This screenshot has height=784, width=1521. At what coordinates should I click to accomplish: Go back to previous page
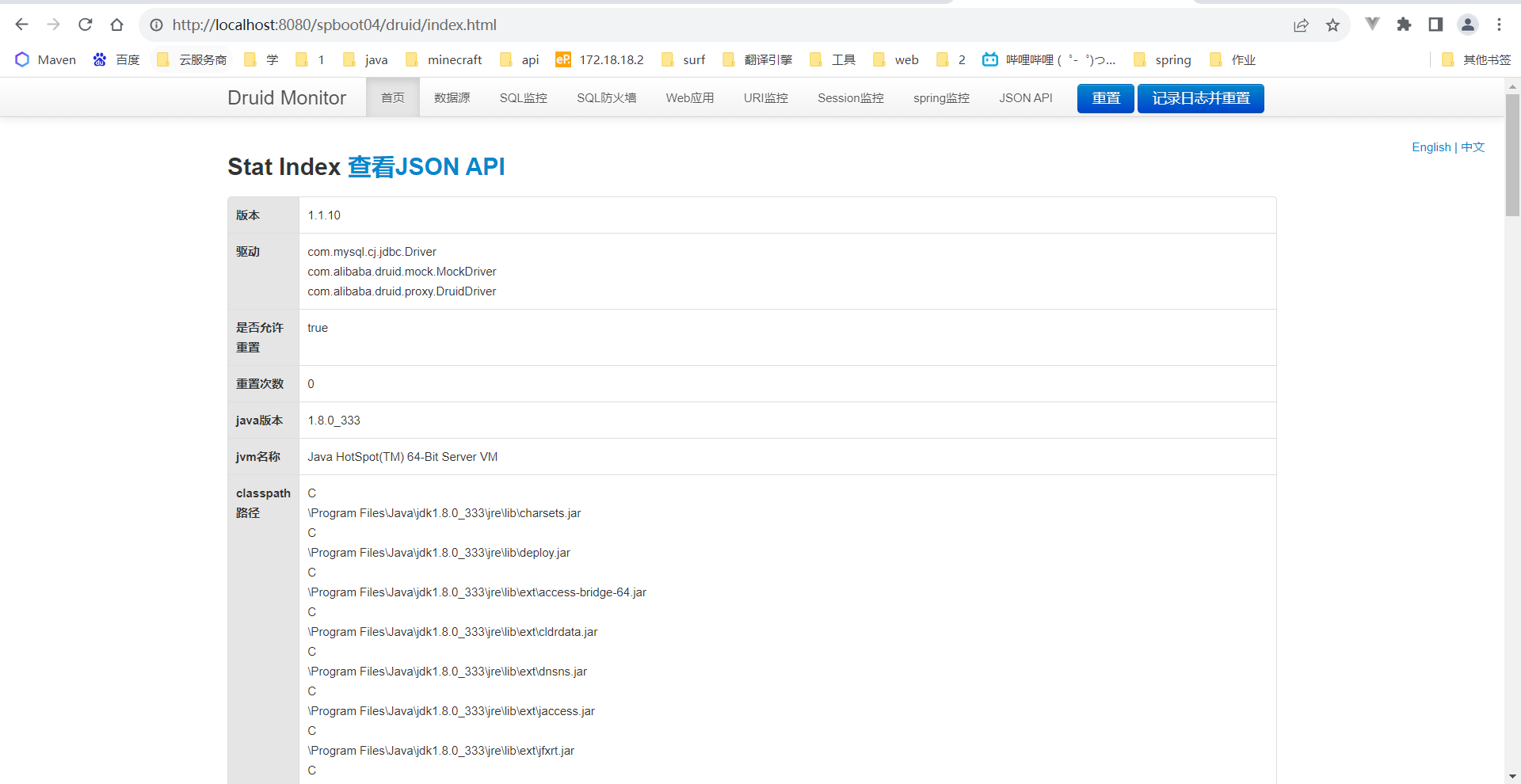click(22, 25)
